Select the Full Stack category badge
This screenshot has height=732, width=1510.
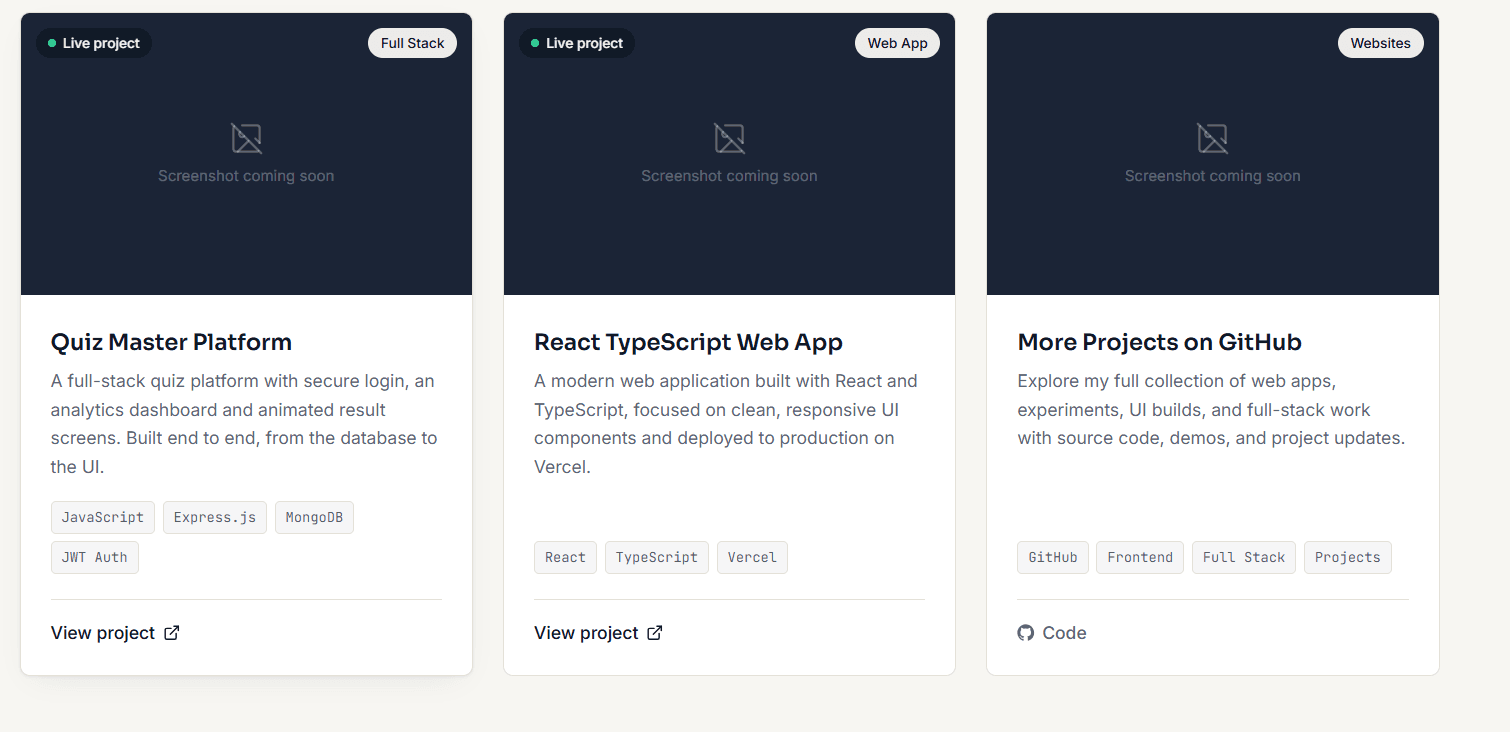pos(412,43)
